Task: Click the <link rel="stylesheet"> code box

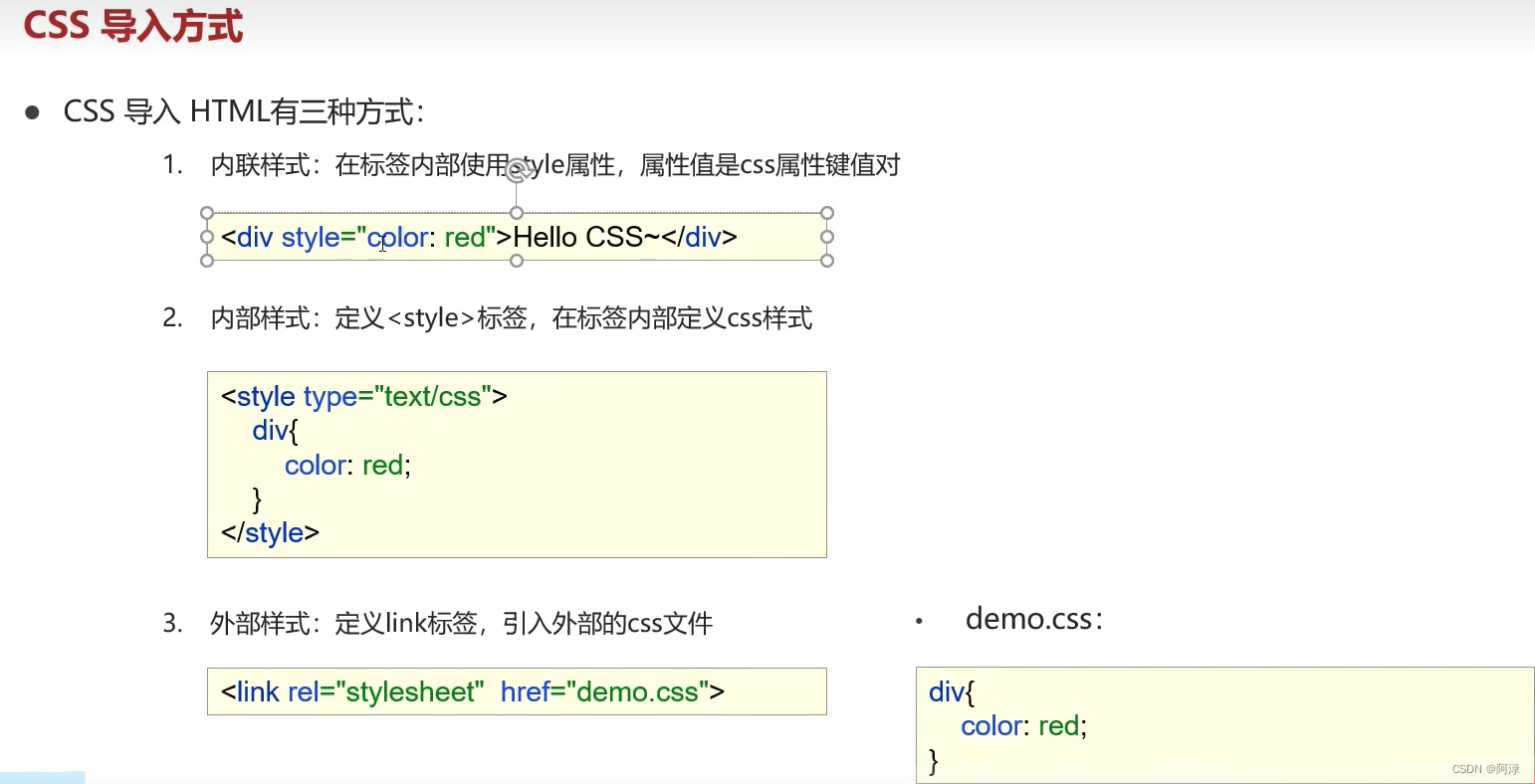Action: click(517, 691)
